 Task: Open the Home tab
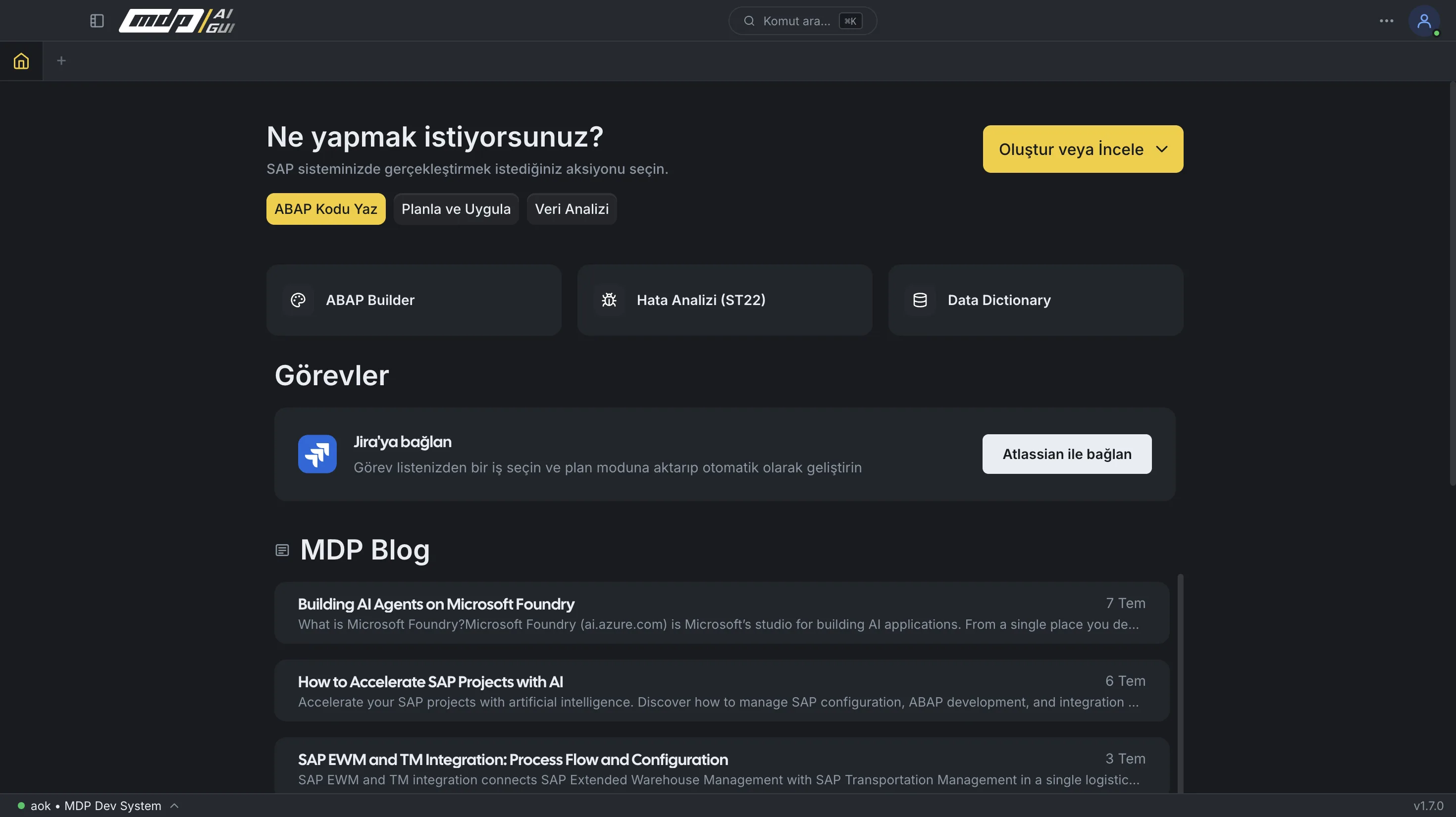[21, 60]
